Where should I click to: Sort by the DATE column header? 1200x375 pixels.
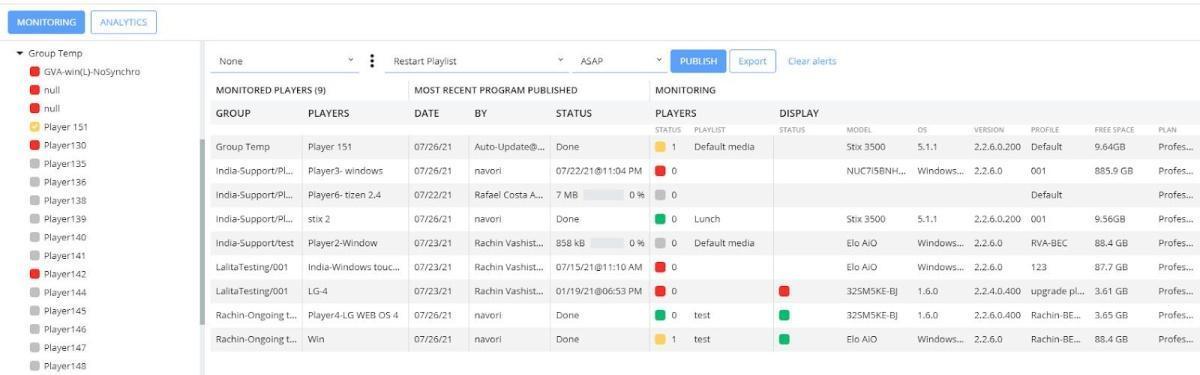tap(426, 113)
